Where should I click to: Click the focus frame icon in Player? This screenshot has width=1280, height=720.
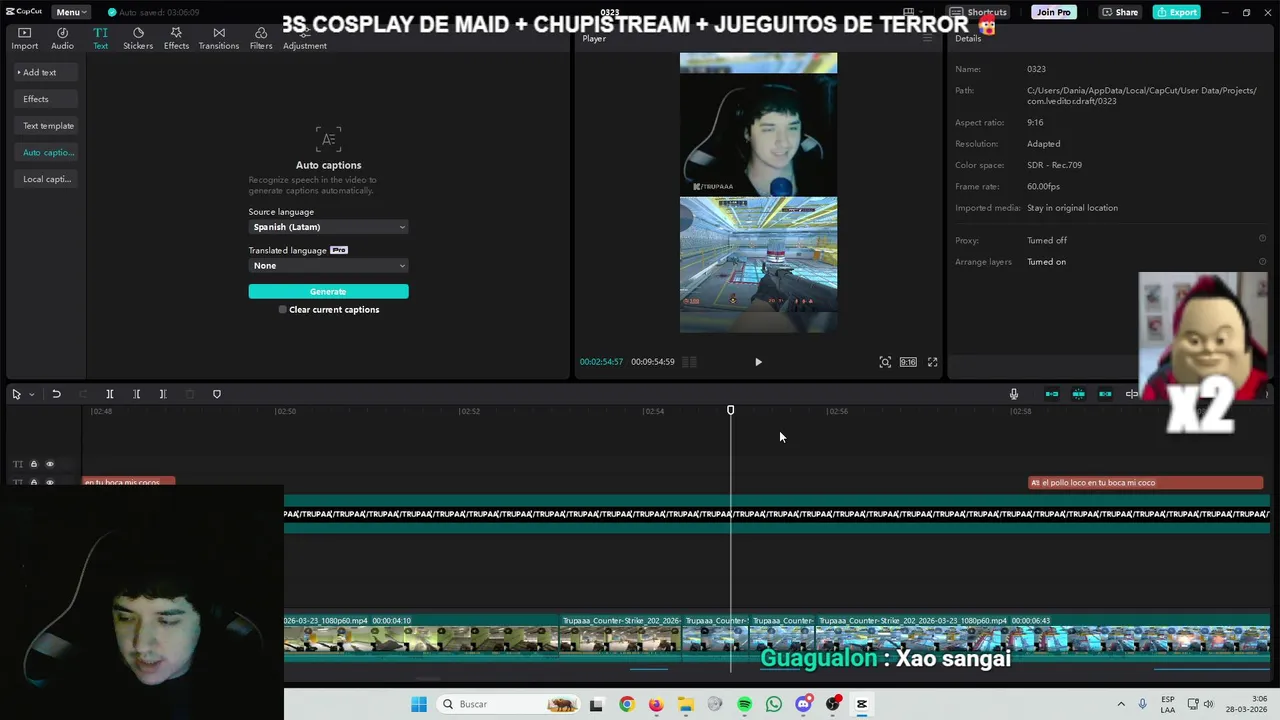pos(885,362)
